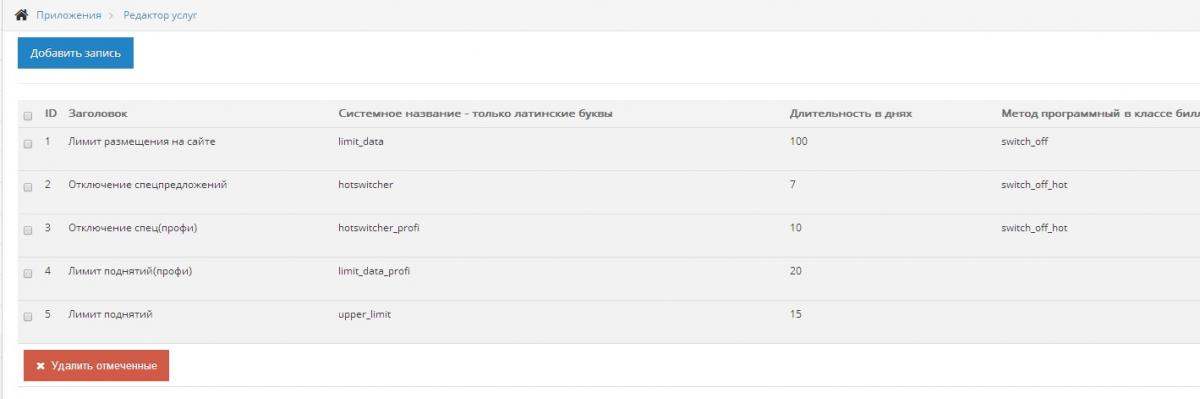Click the upper_limit system name cell
The width and height of the screenshot is (1200, 399).
pos(365,314)
